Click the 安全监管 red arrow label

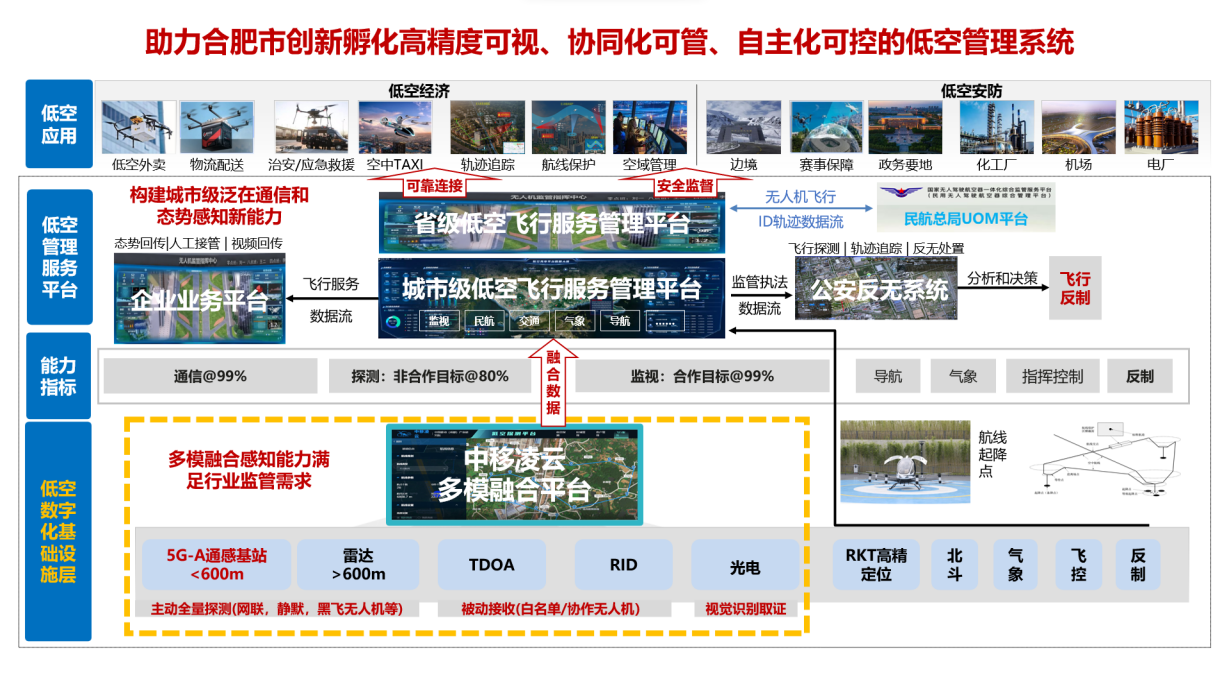[685, 185]
